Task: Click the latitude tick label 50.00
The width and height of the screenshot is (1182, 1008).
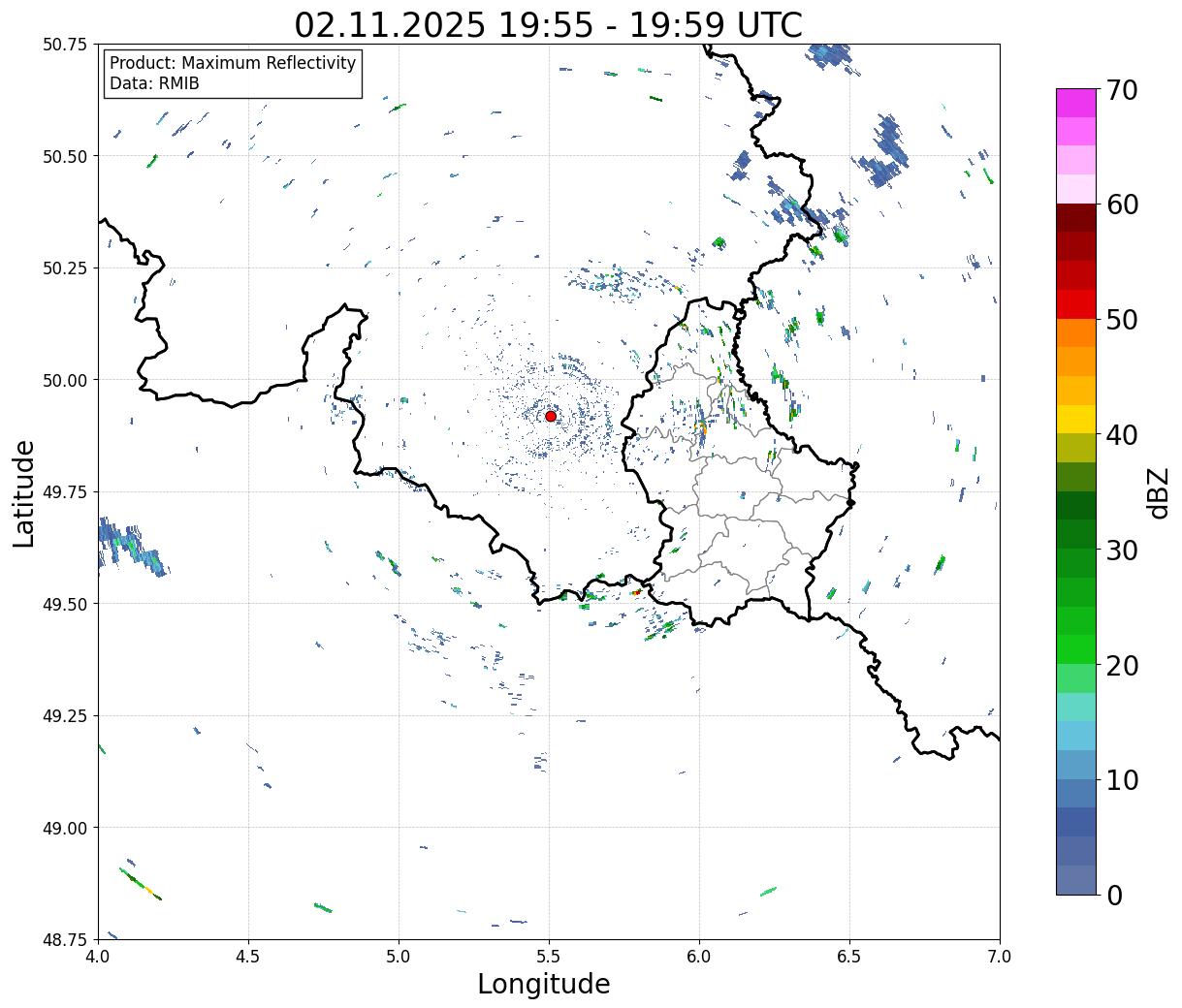Action: 64,380
